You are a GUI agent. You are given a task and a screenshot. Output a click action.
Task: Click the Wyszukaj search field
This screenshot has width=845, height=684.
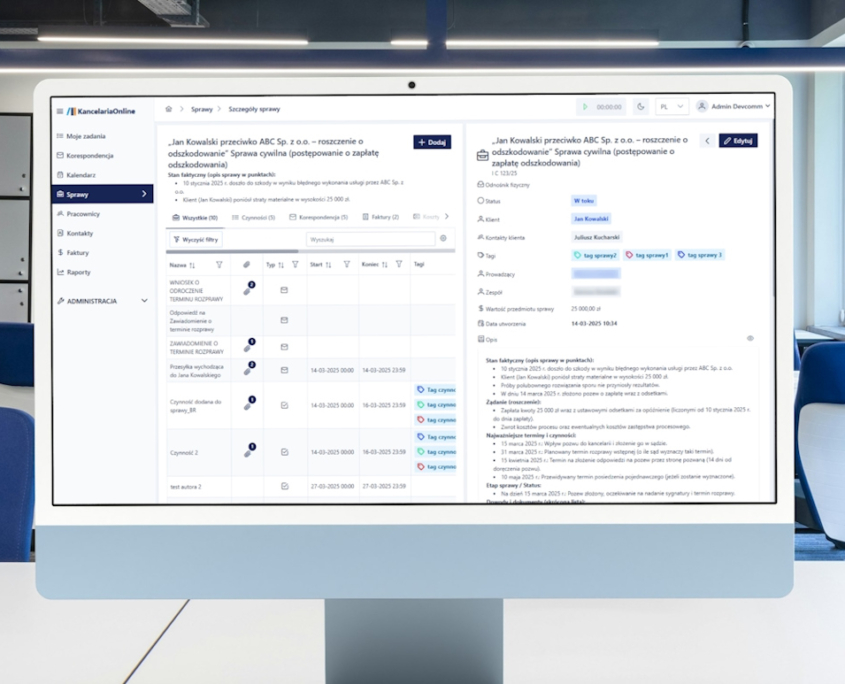[x=370, y=239]
